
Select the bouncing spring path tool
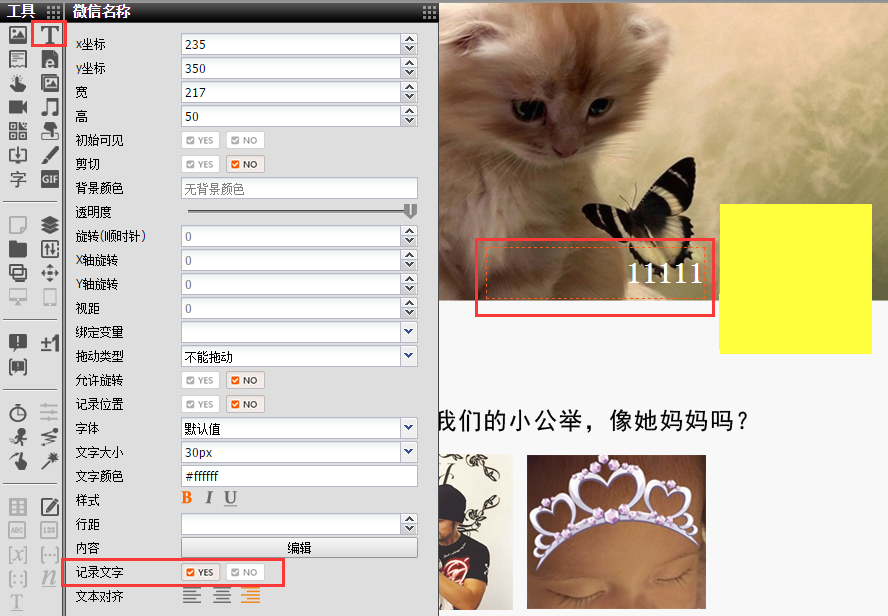click(50, 437)
